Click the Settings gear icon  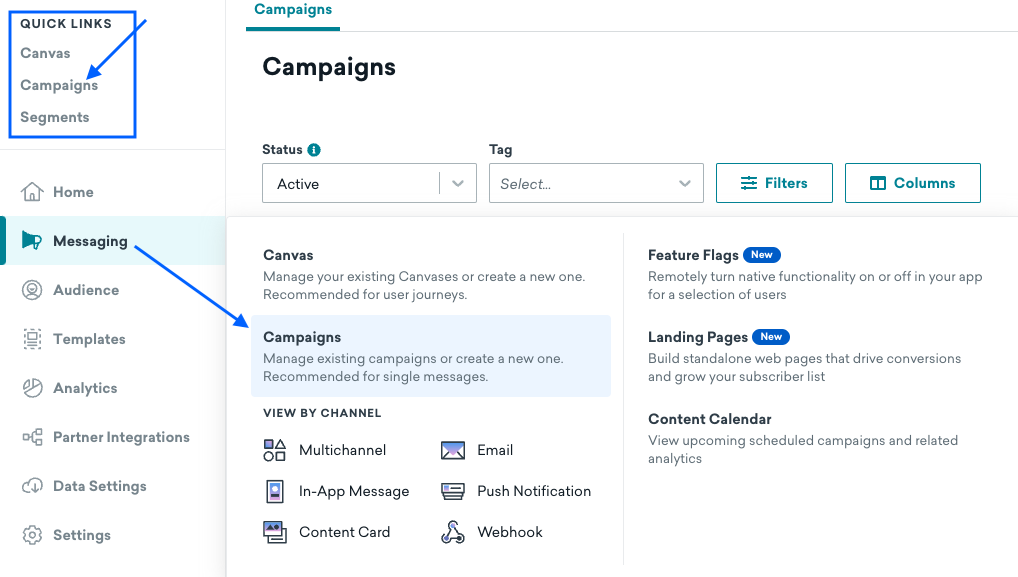pos(33,535)
